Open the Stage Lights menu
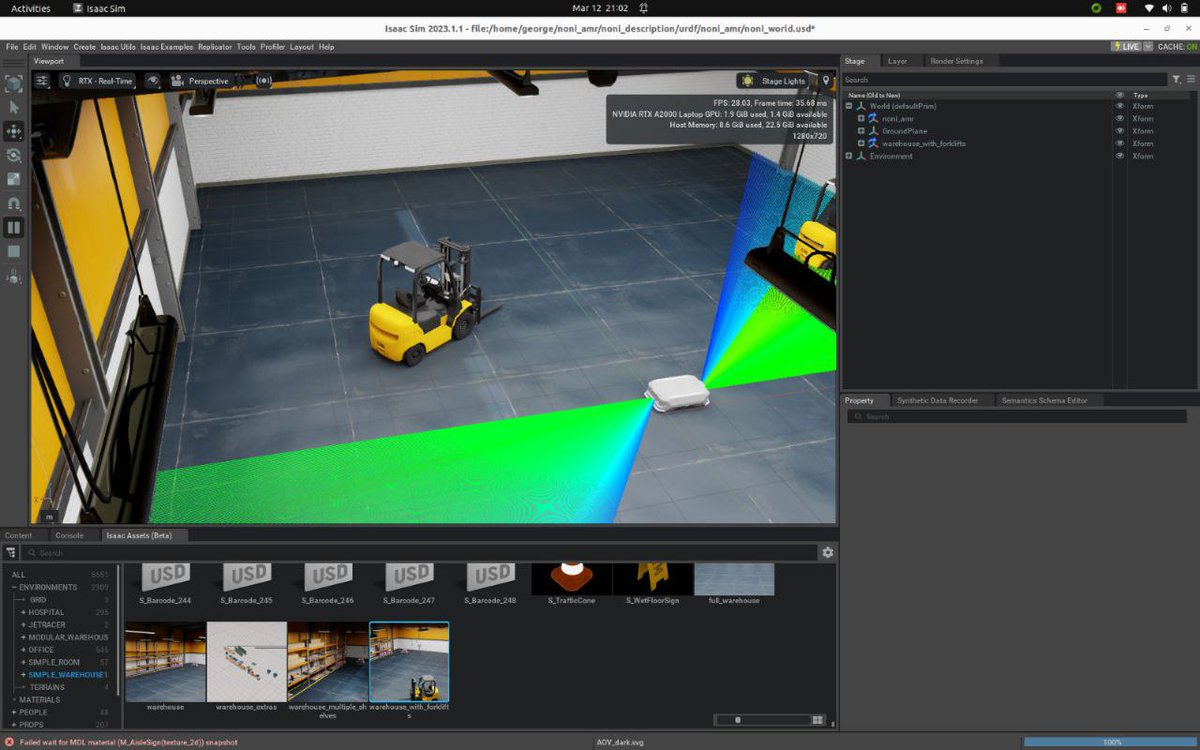The height and width of the screenshot is (750, 1200). [775, 81]
